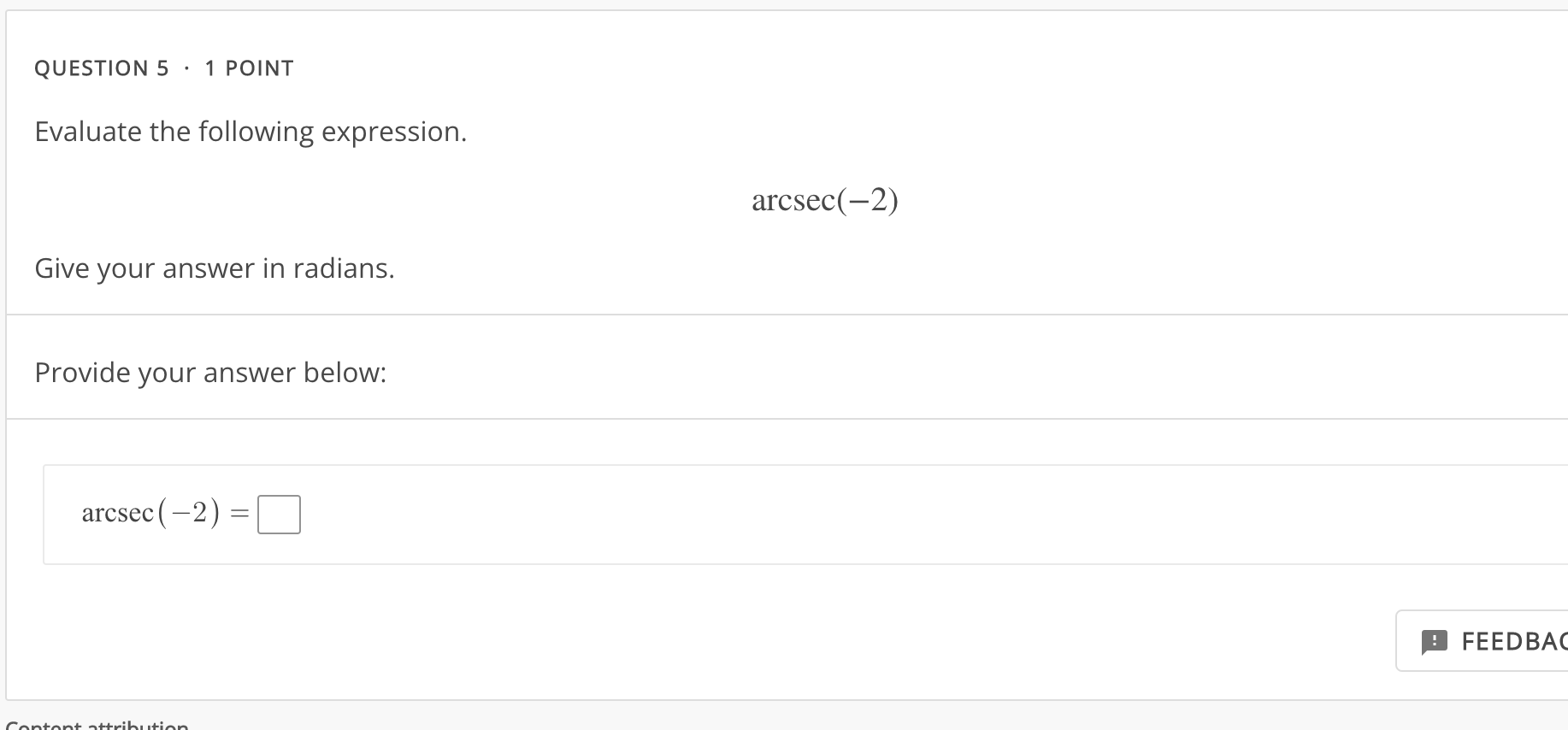Select the answer box beside arcsec(−2) =
The height and width of the screenshot is (730, 1568).
click(x=280, y=514)
